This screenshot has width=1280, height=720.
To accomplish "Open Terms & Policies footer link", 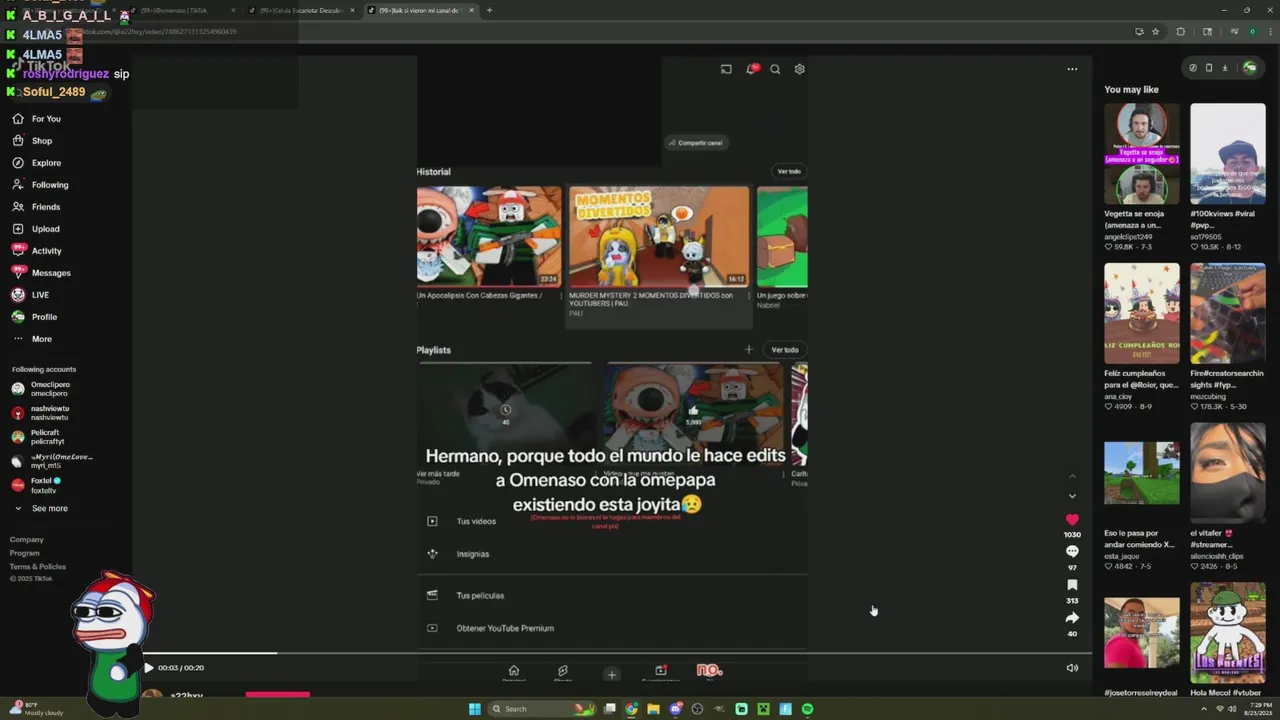I will [x=38, y=566].
